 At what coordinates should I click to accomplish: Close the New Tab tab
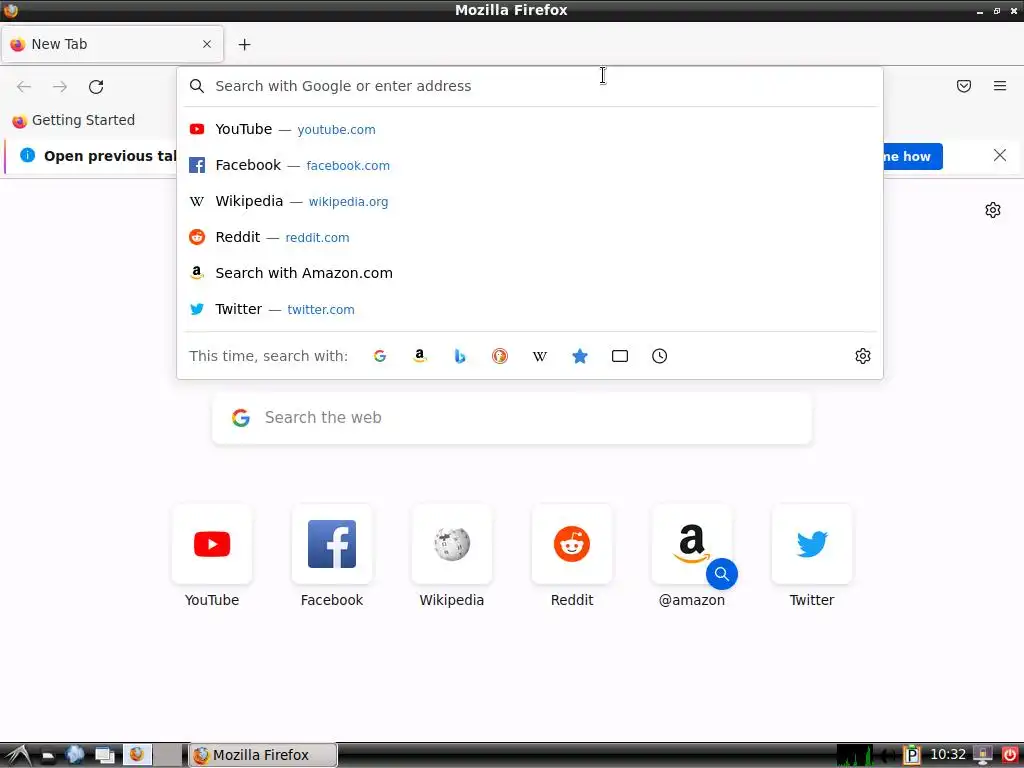[207, 44]
